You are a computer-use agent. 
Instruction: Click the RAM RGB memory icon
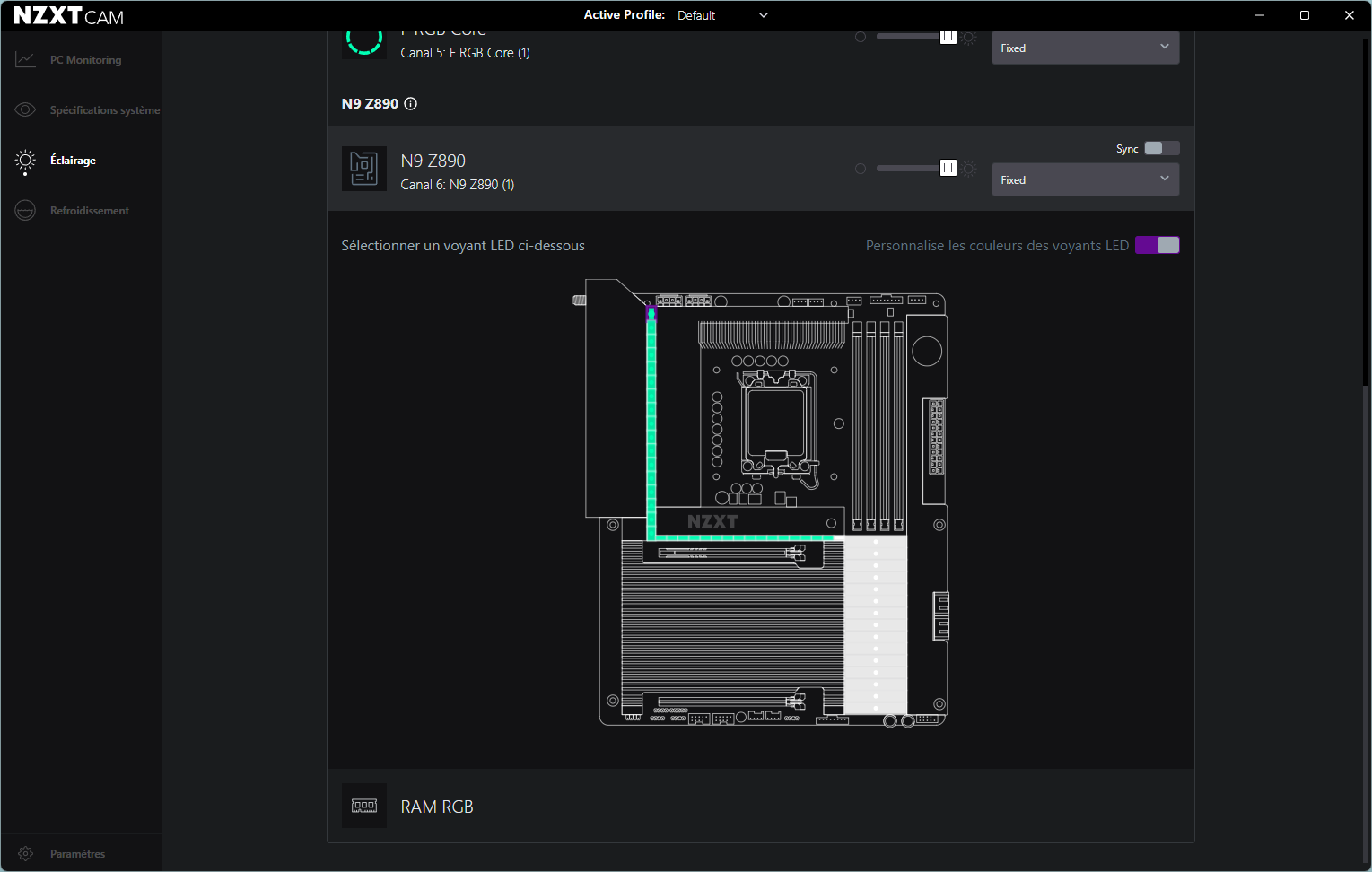click(364, 806)
